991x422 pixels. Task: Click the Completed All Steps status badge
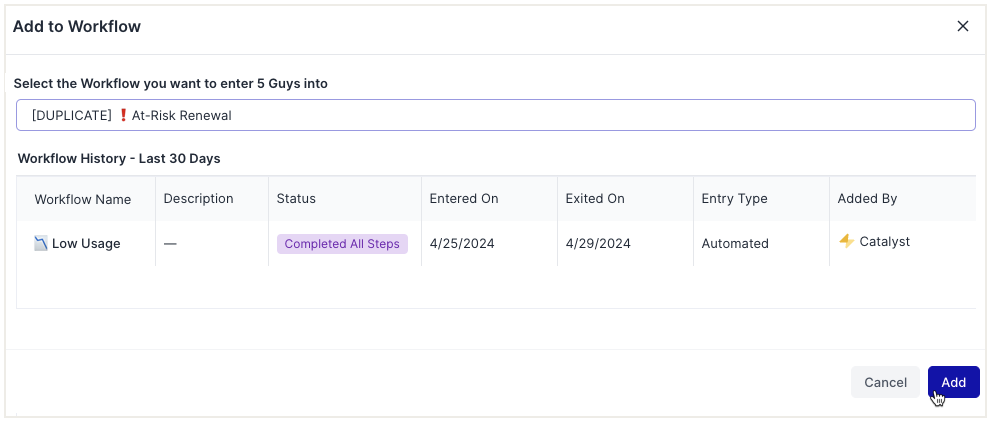click(342, 244)
